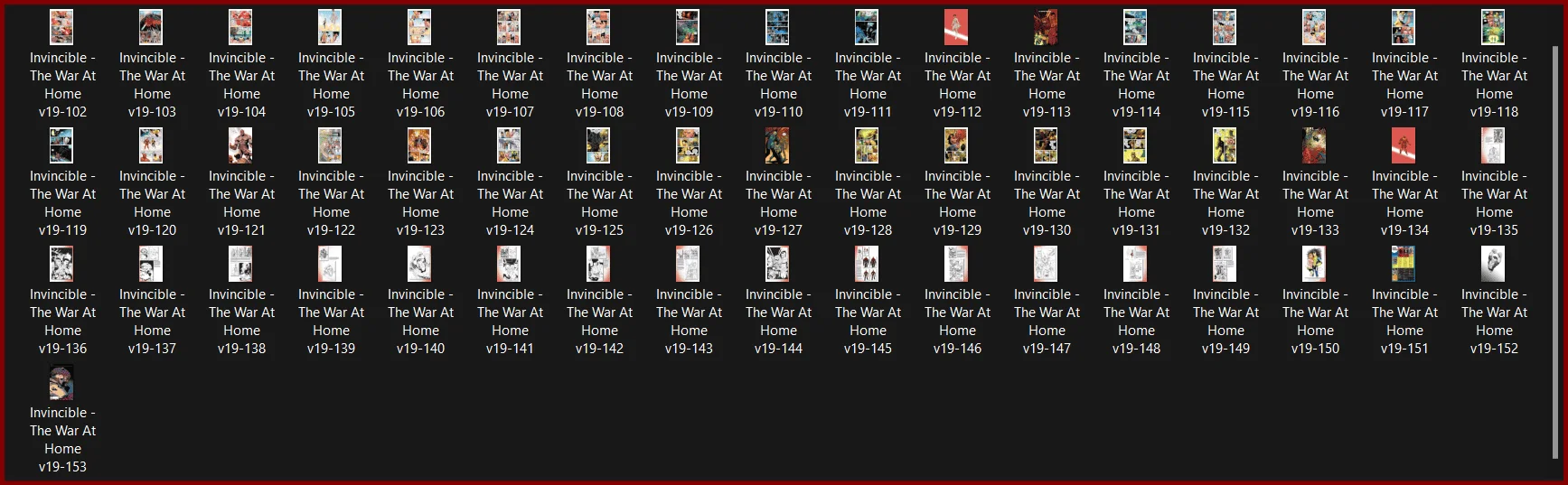Select file icon for v19-102
Image resolution: width=1568 pixels, height=485 pixels.
click(61, 28)
